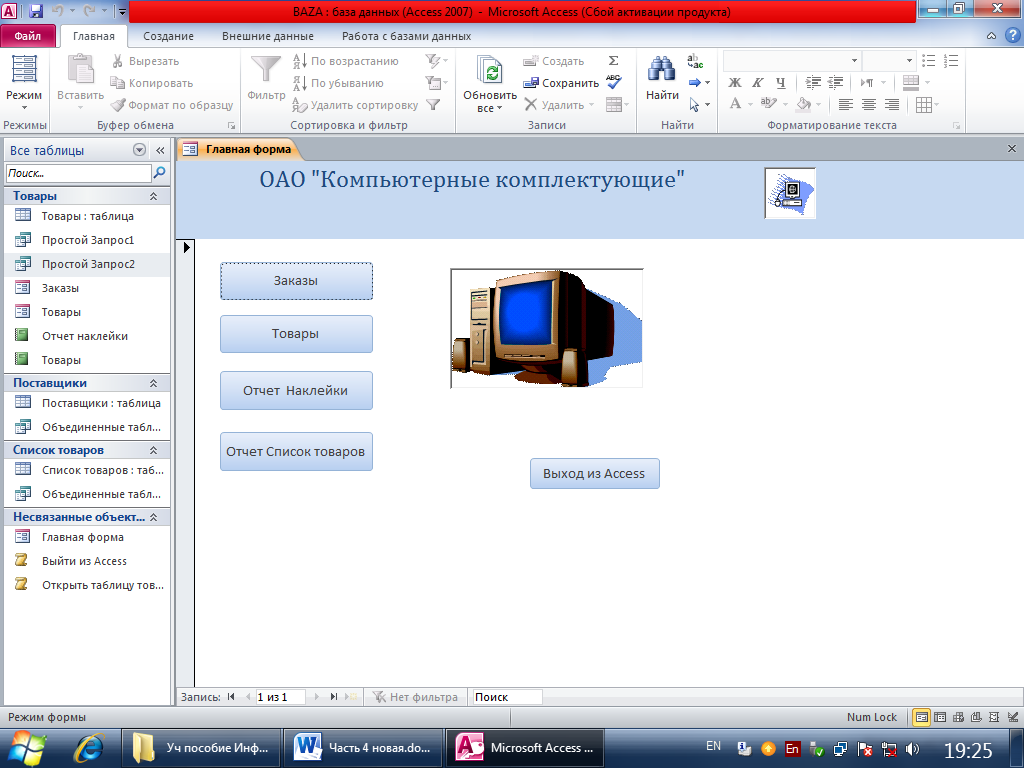Collapse navigation pane with double chevron
This screenshot has width=1024, height=768.
[160, 150]
